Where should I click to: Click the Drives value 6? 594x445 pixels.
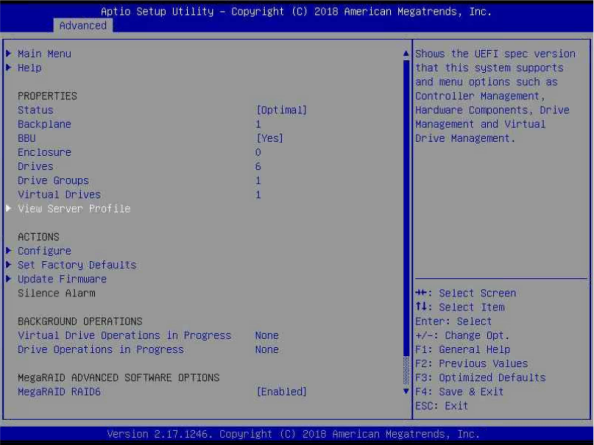point(258,166)
